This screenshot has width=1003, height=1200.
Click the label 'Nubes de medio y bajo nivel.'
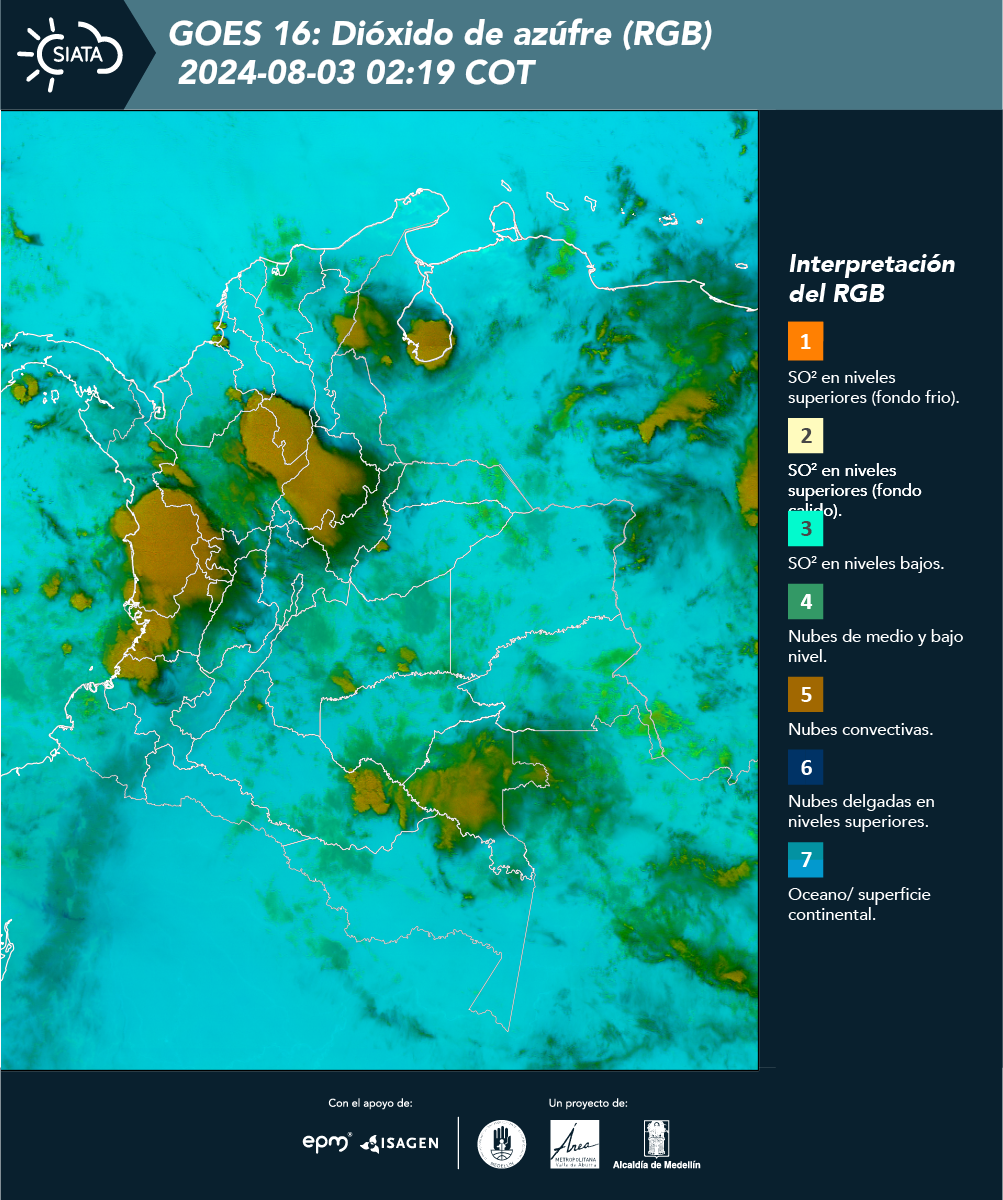click(x=876, y=646)
